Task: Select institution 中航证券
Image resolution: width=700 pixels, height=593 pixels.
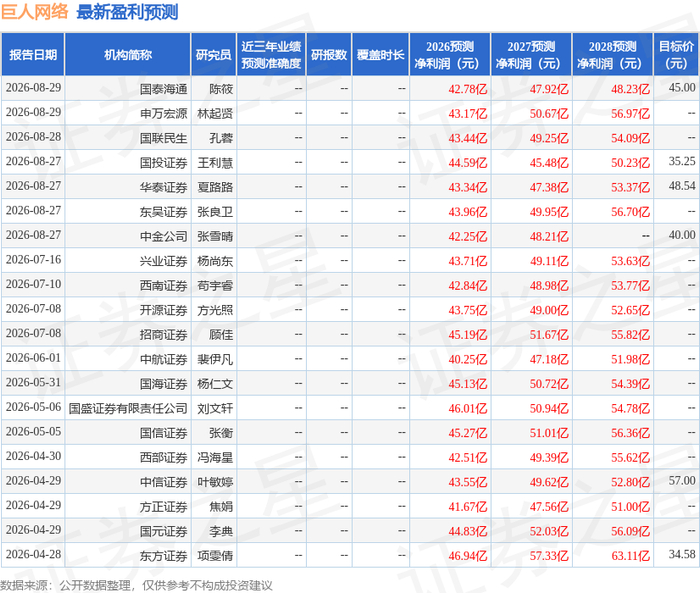Action: pos(163,359)
